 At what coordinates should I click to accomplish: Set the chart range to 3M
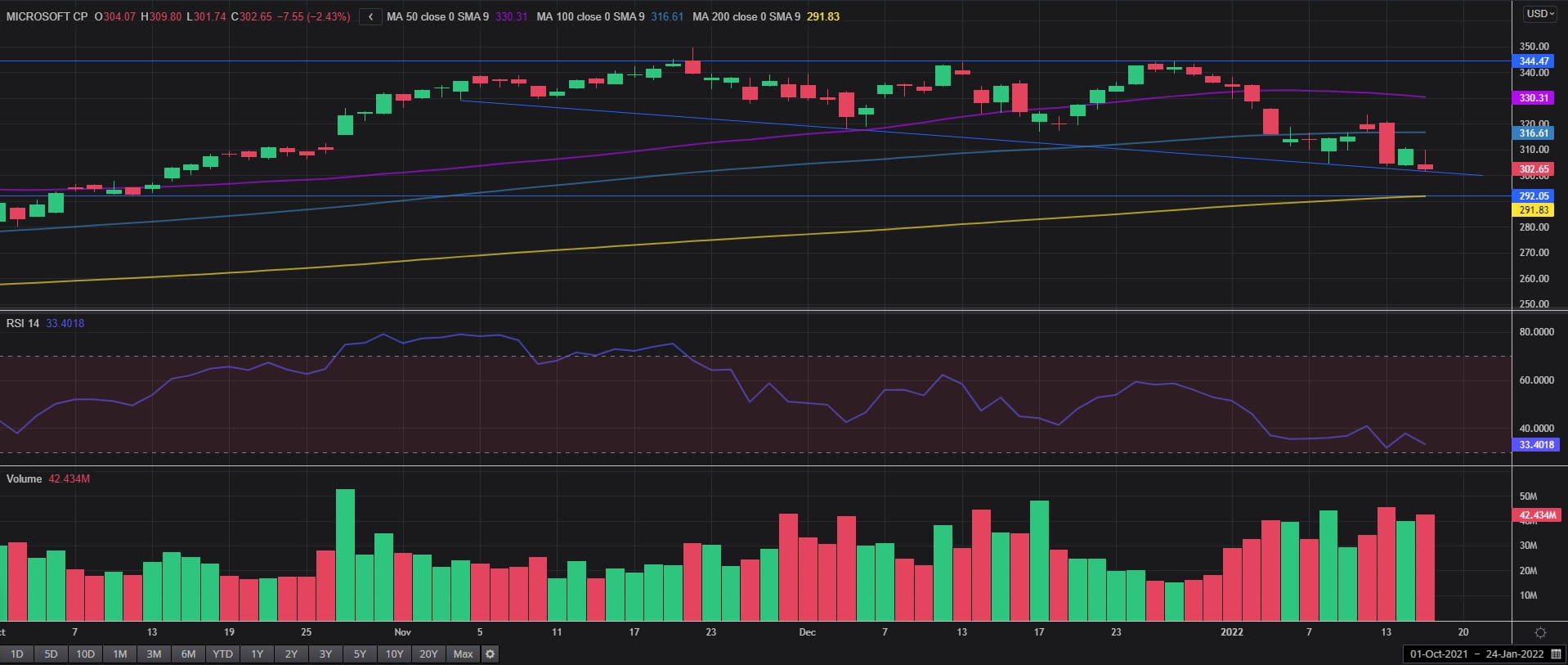[154, 654]
